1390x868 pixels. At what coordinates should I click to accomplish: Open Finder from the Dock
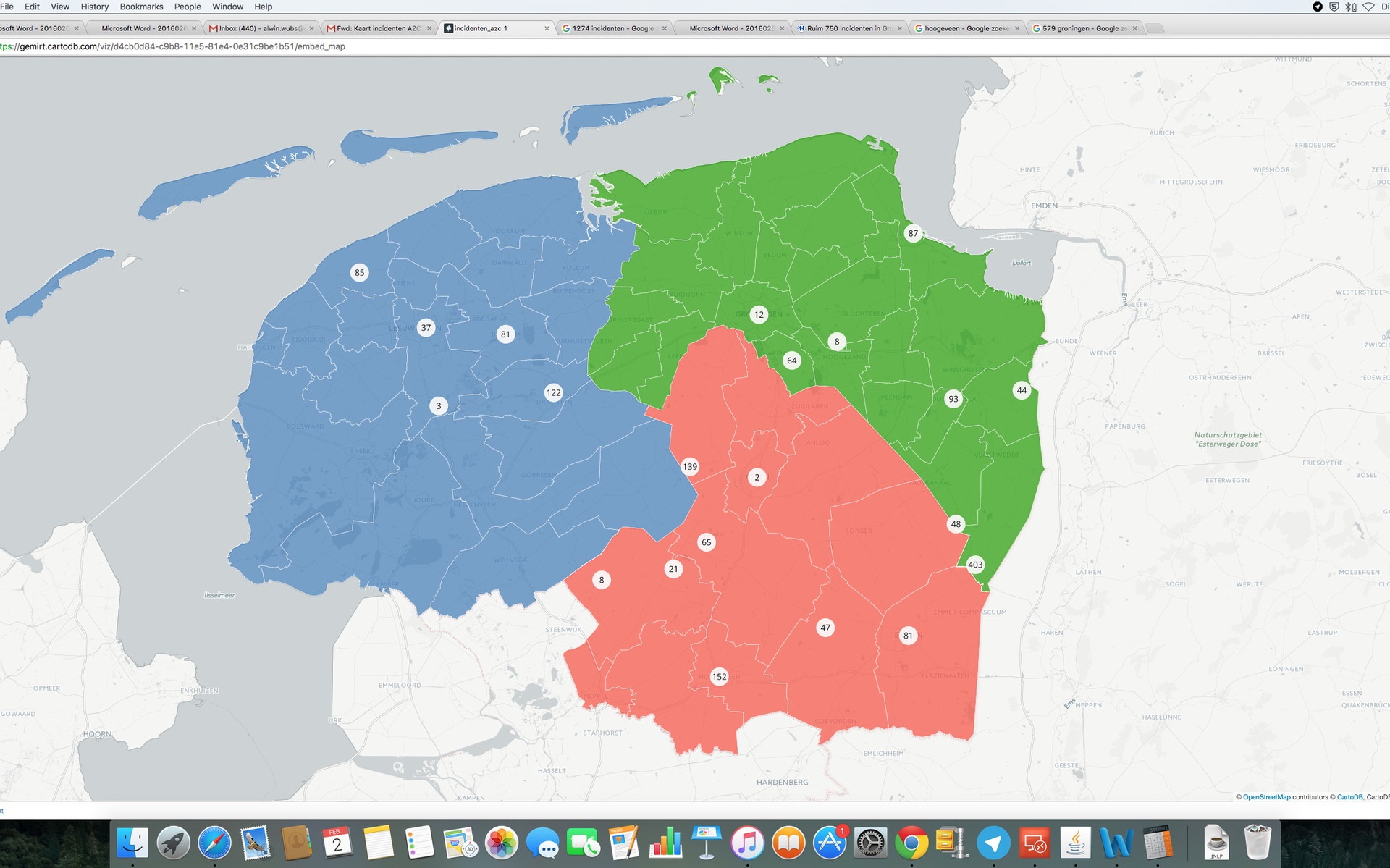click(132, 843)
